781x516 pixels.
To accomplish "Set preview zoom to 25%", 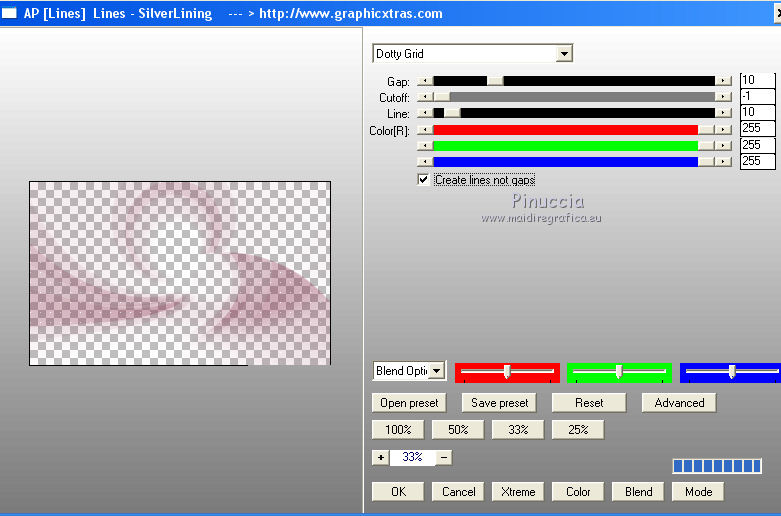I will pos(578,429).
